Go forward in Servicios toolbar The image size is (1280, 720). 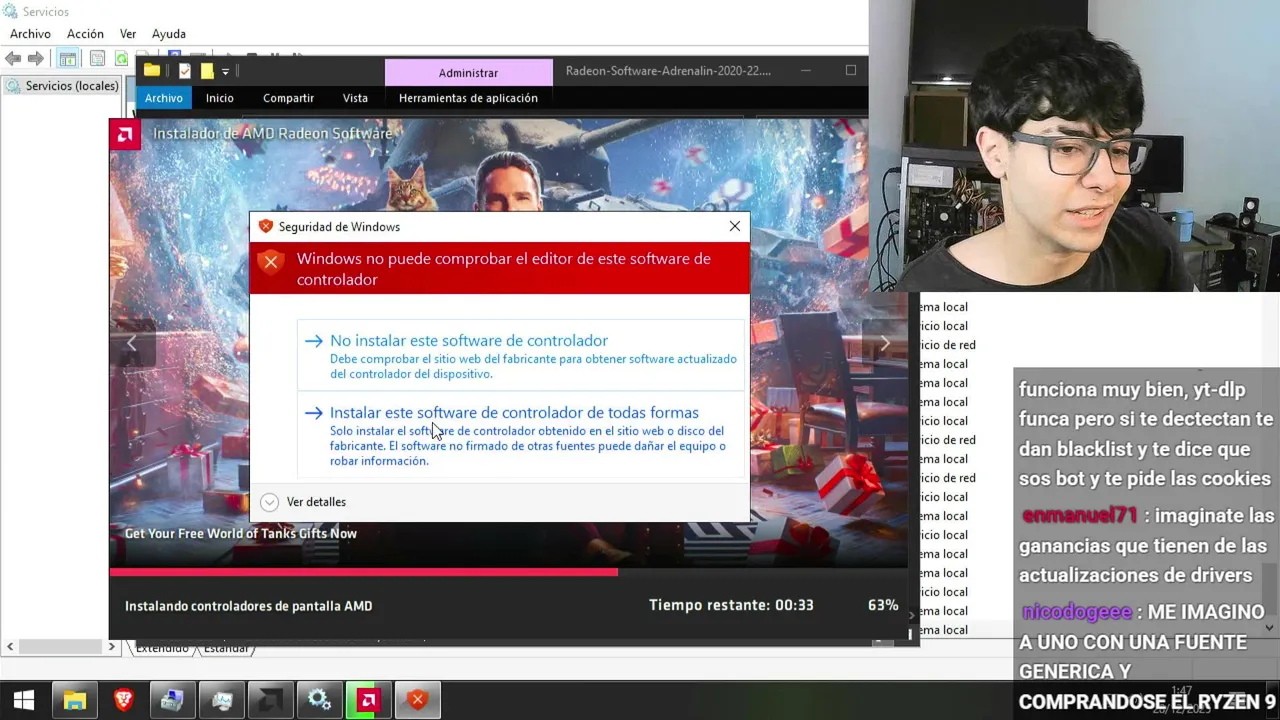point(36,59)
